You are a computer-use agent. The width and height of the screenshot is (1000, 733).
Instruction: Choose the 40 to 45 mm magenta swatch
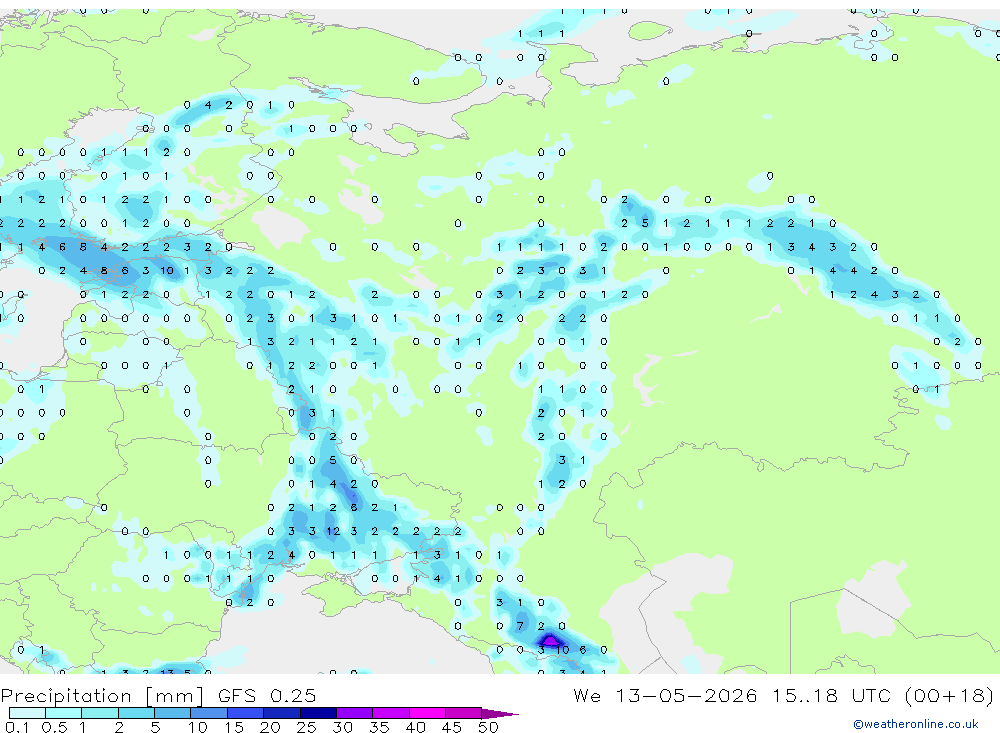[427, 713]
